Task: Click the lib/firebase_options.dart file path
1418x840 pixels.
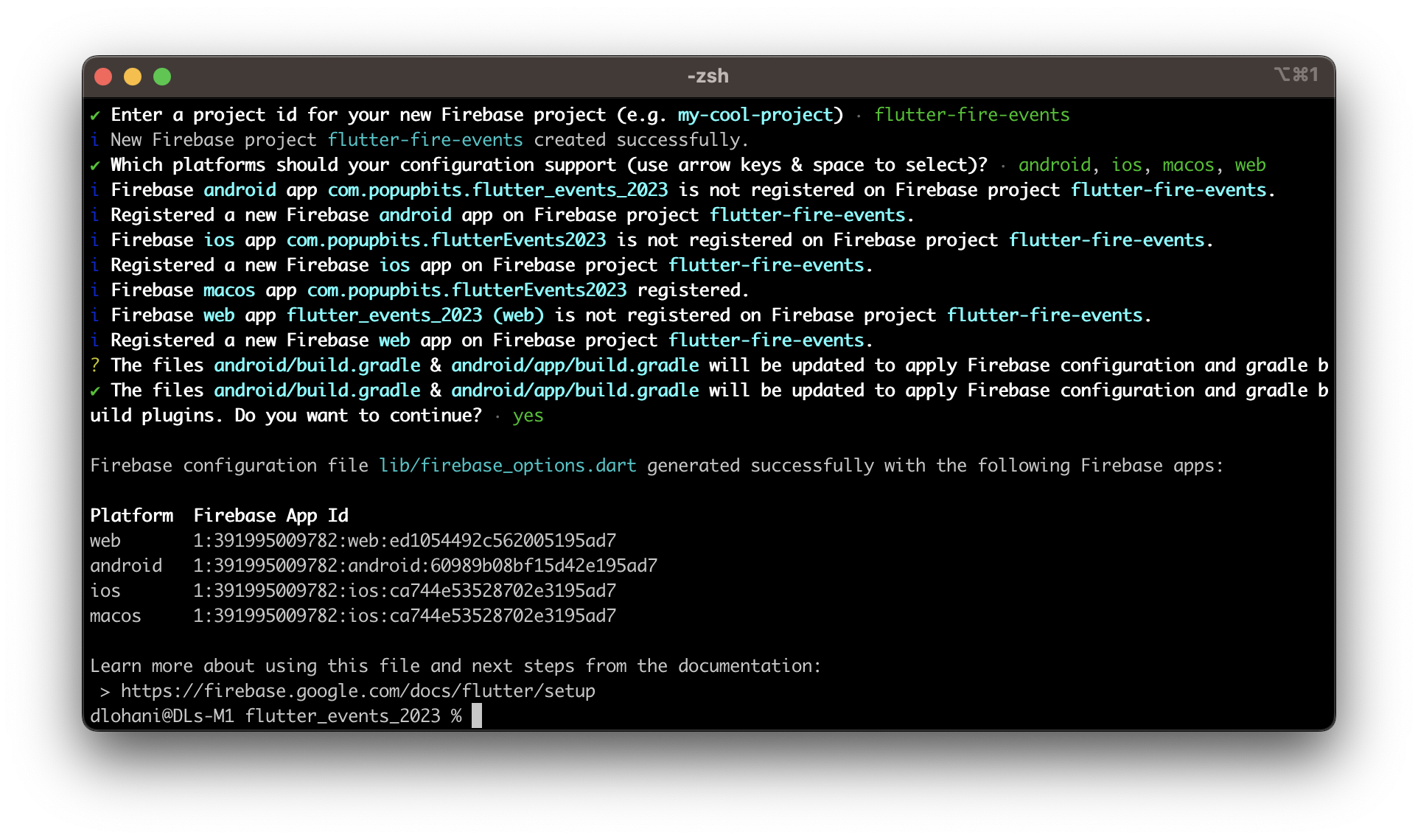Action: pos(508,466)
